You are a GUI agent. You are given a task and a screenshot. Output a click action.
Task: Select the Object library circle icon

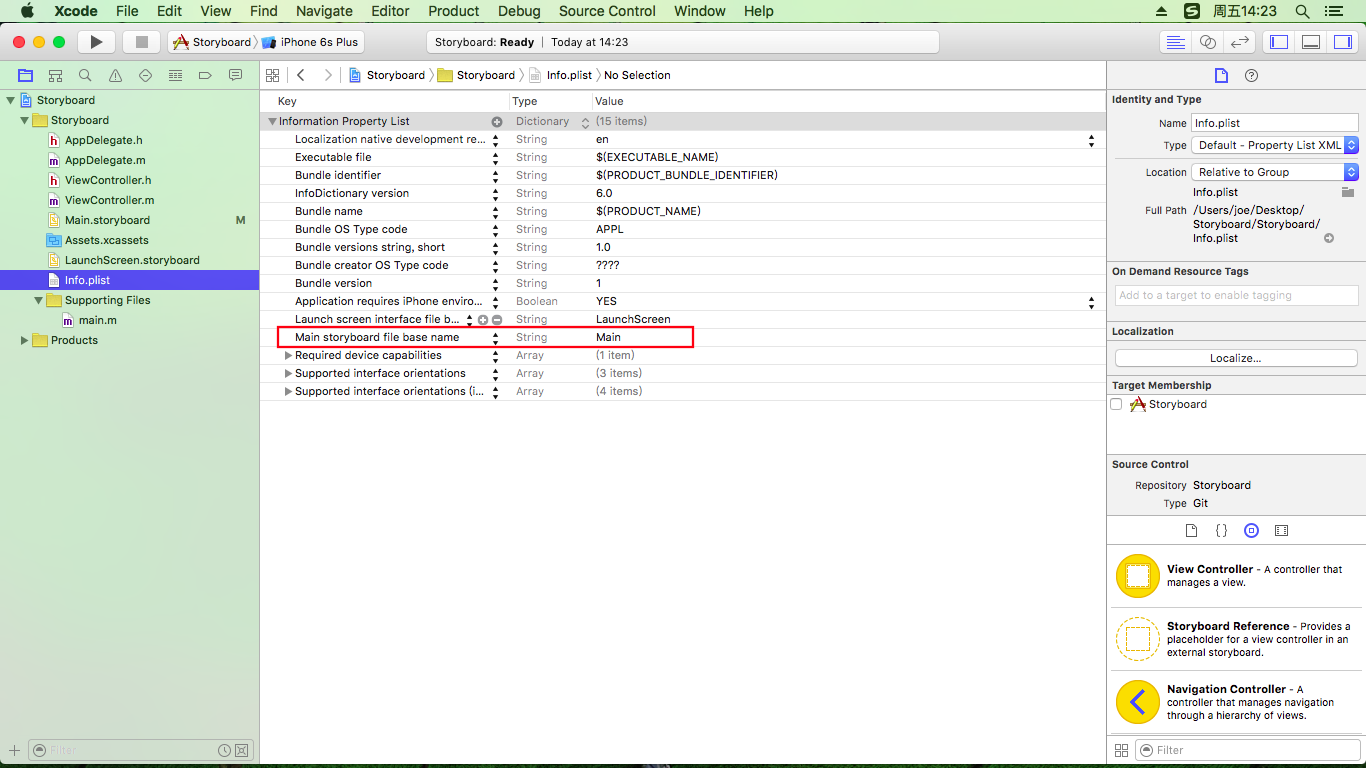point(1251,530)
